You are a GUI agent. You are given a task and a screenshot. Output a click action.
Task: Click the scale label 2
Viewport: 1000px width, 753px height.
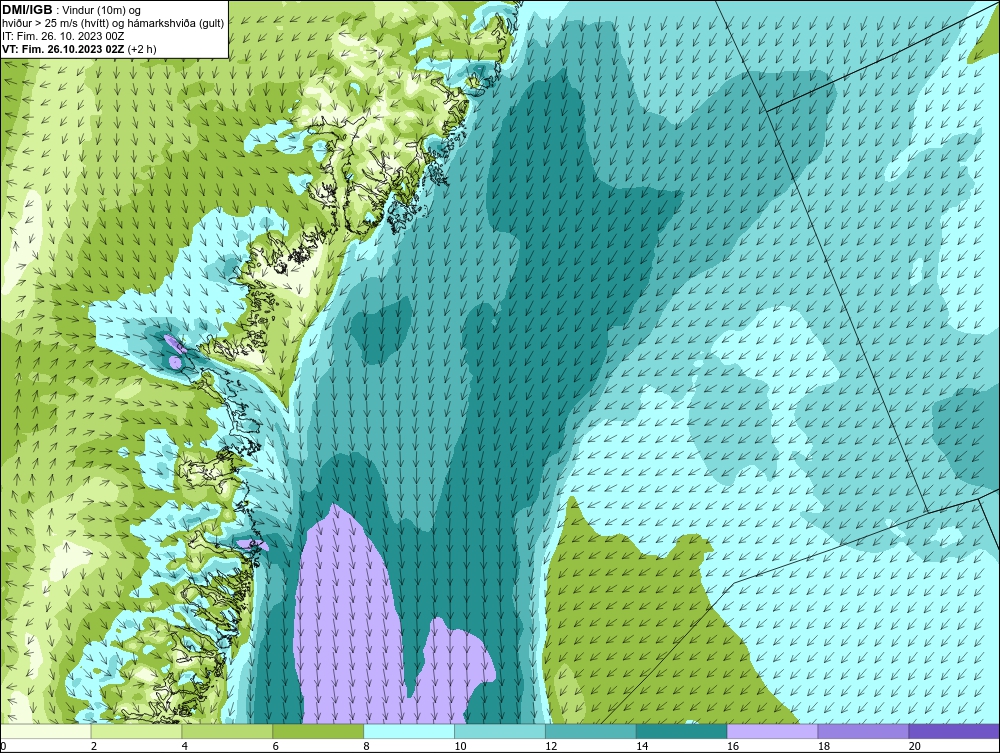point(94,746)
